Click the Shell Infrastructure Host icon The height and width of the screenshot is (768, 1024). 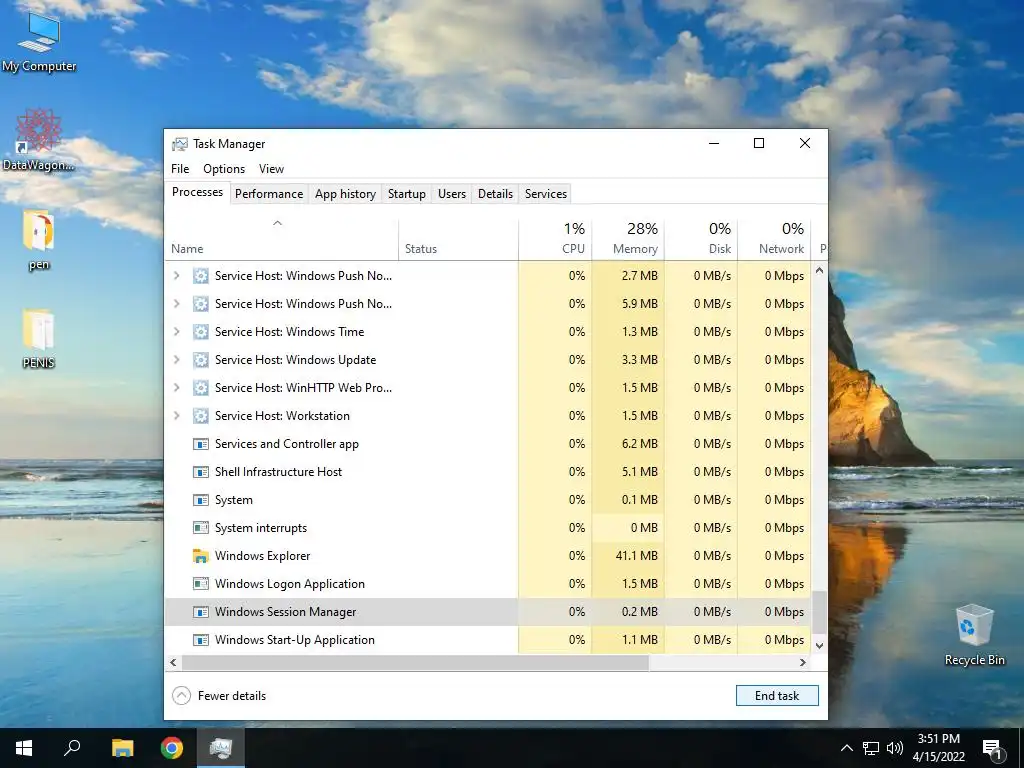[x=200, y=472]
